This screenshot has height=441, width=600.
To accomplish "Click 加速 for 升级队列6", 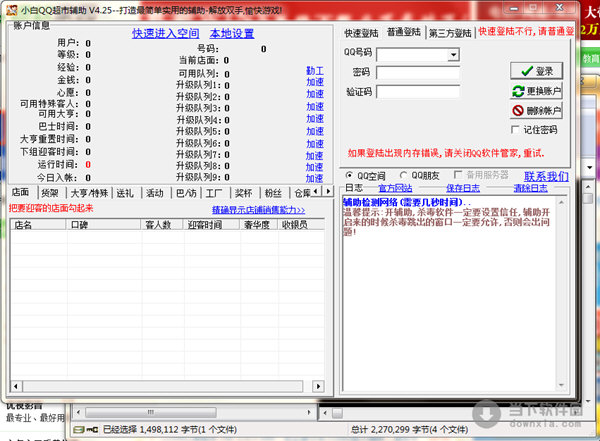I will coord(315,144).
